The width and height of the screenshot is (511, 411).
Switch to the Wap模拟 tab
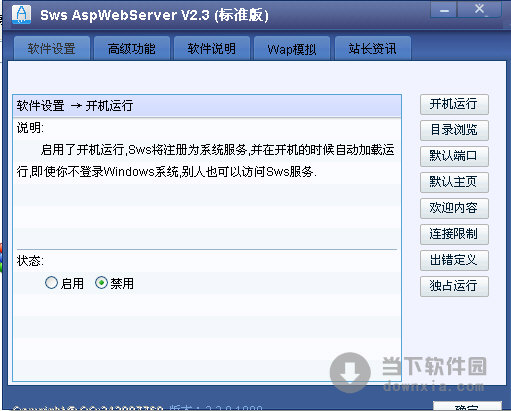292,49
